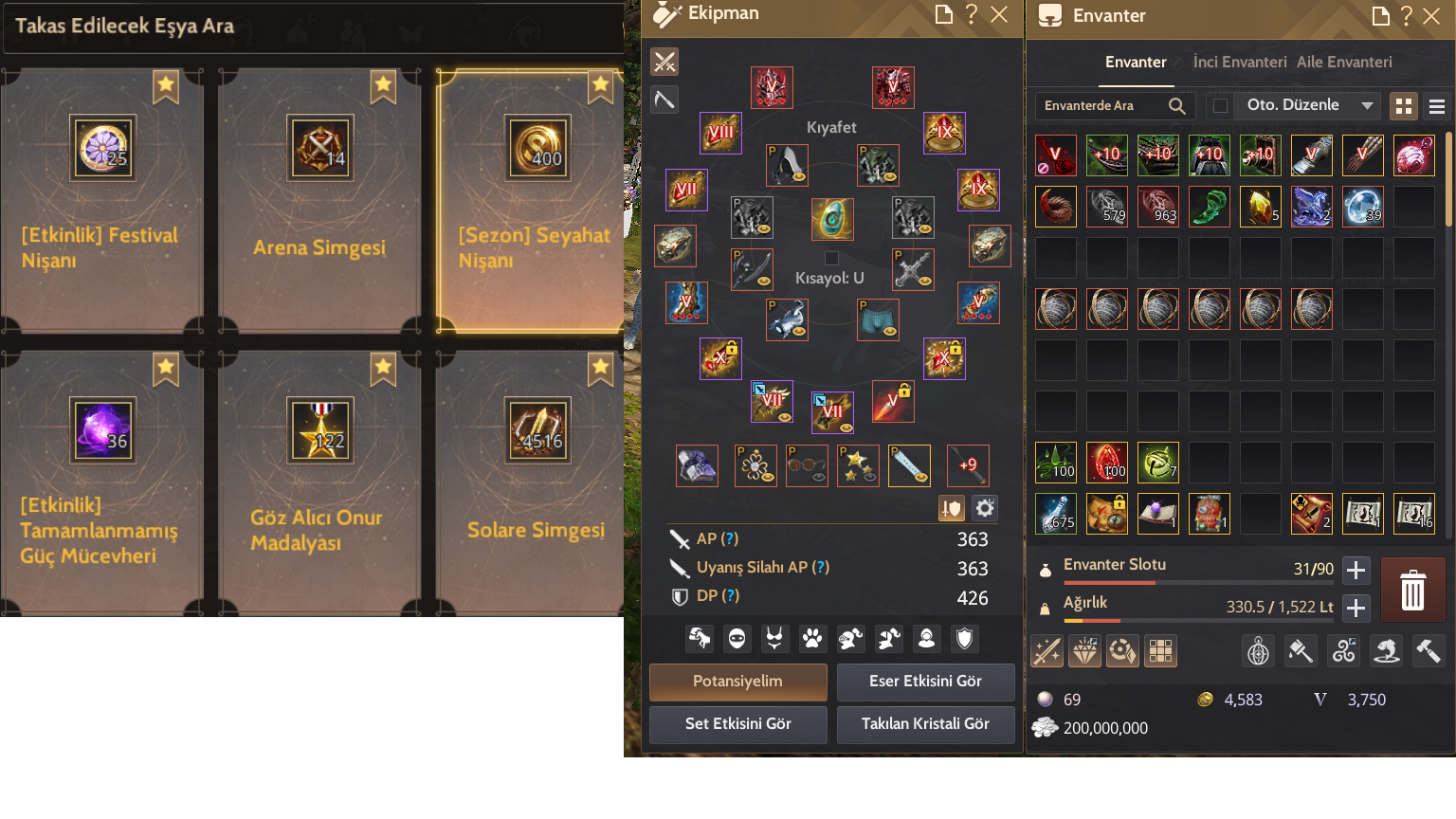Viewport: 1456px width, 819px height.
Task: Click the crossed swords icon in Ekipman
Action: pyautogui.click(x=664, y=63)
